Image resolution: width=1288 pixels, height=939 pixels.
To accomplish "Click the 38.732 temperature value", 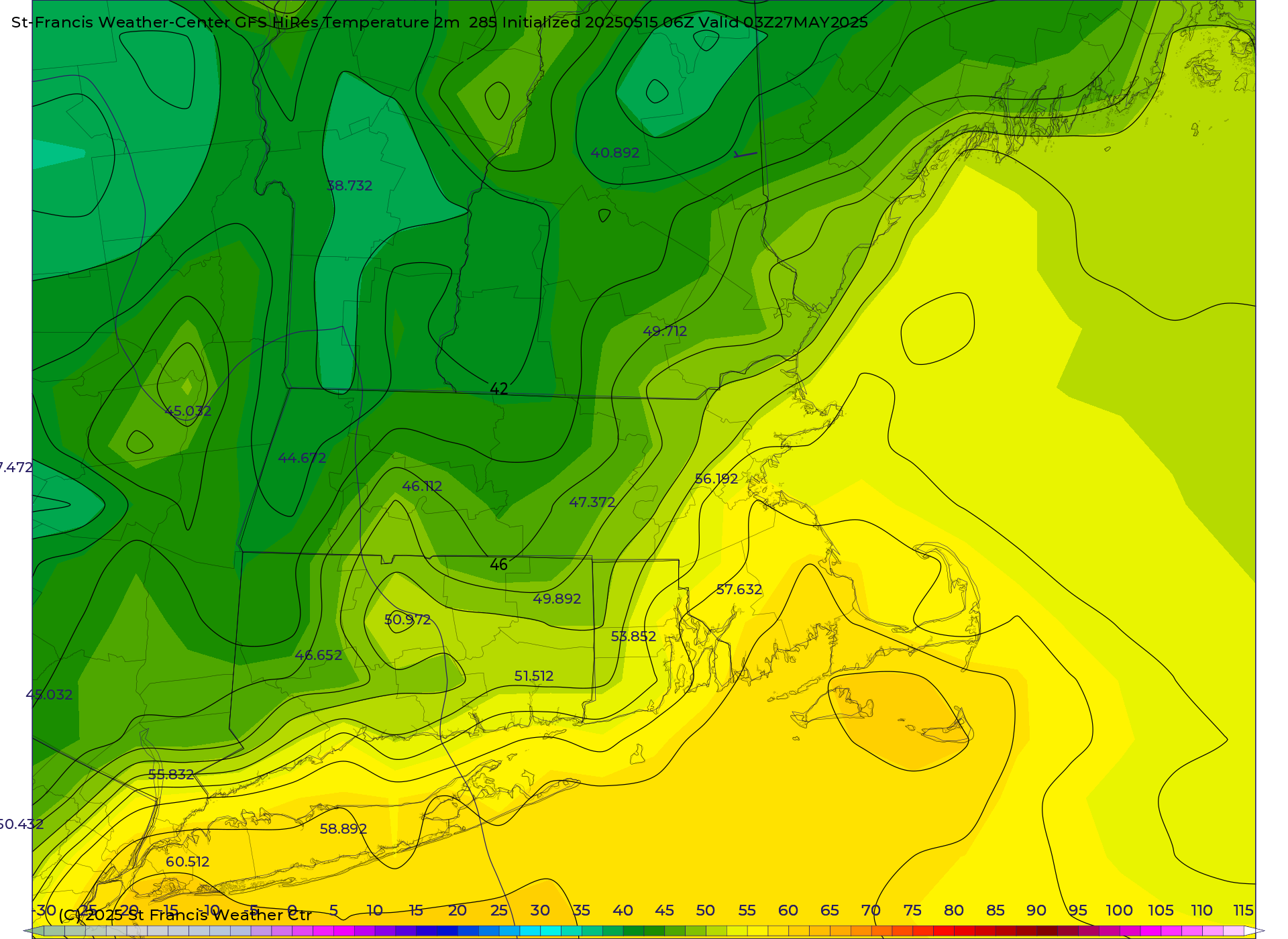I will pyautogui.click(x=350, y=186).
